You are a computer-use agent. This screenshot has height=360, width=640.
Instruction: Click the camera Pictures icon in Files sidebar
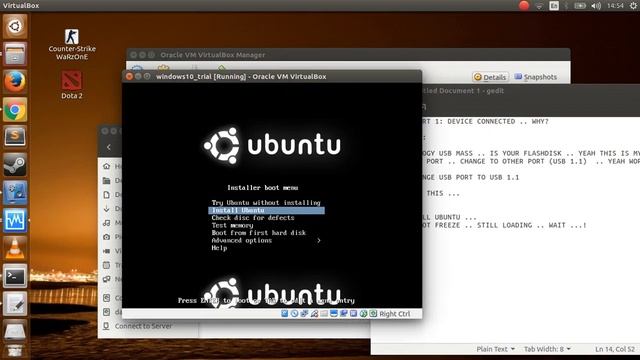click(x=107, y=237)
